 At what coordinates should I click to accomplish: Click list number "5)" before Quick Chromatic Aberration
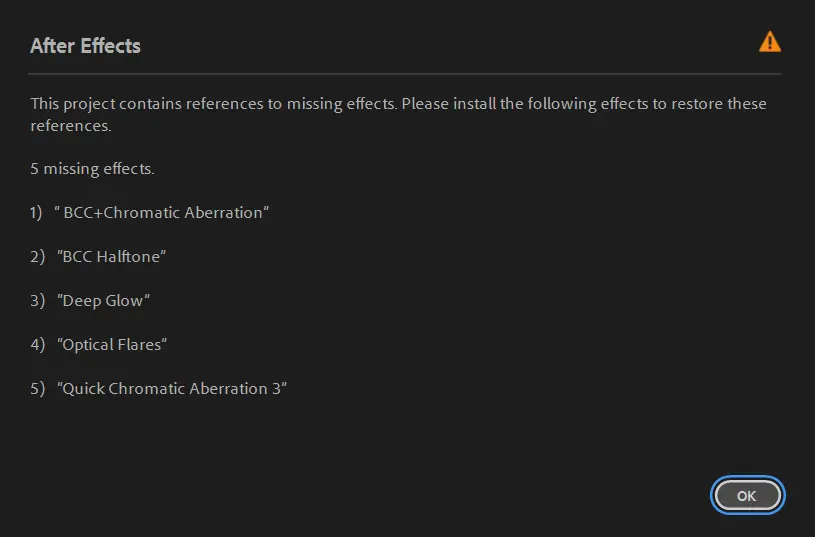pyautogui.click(x=37, y=389)
